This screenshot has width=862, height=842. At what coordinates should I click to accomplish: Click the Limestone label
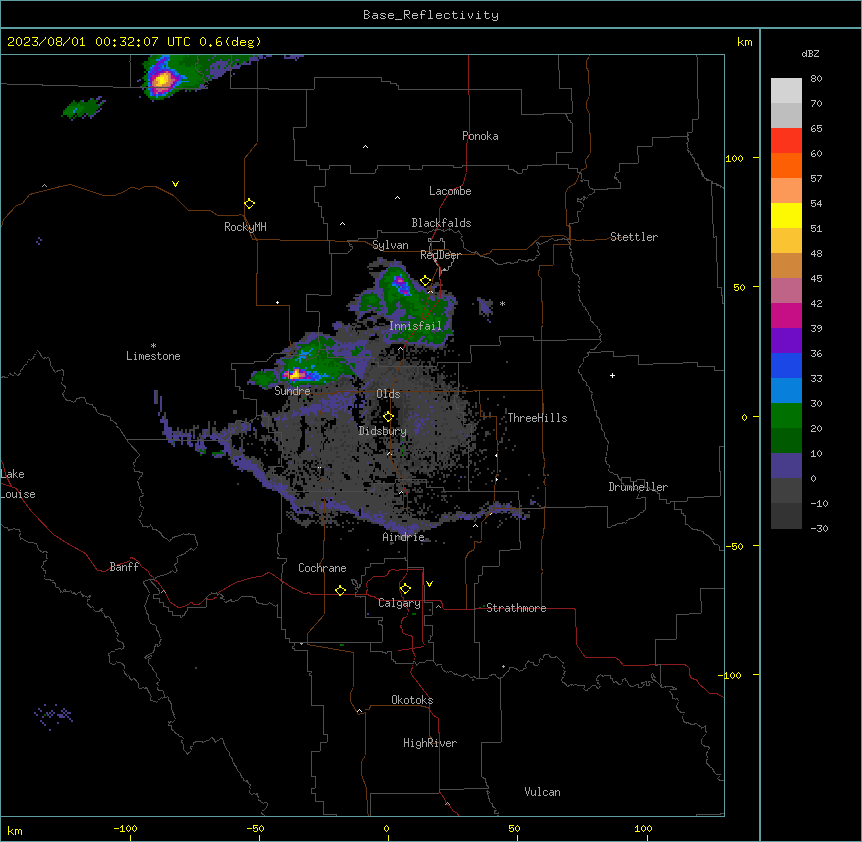[x=153, y=356]
